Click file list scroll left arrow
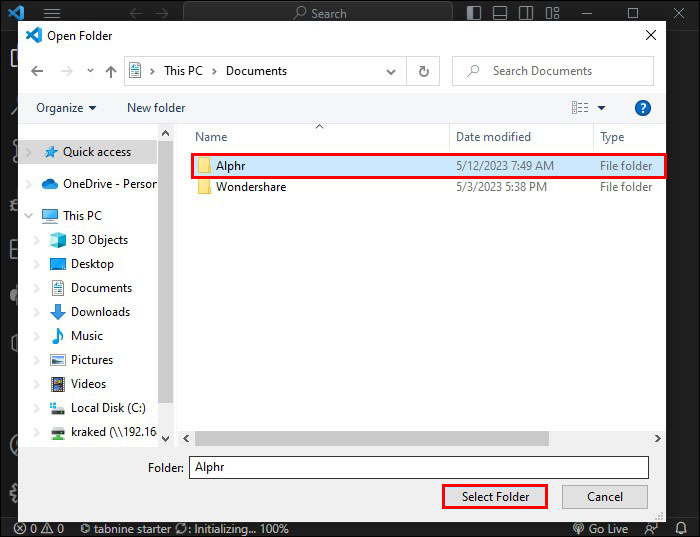This screenshot has width=700, height=537. click(x=186, y=438)
